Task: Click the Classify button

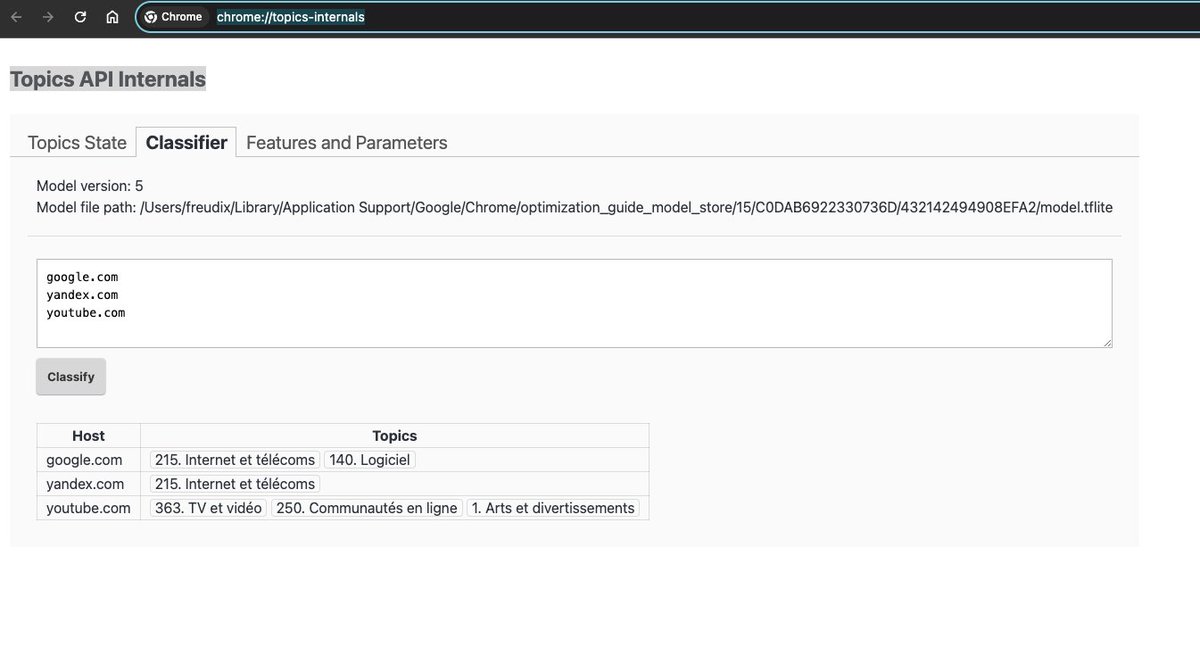Action: 71,377
